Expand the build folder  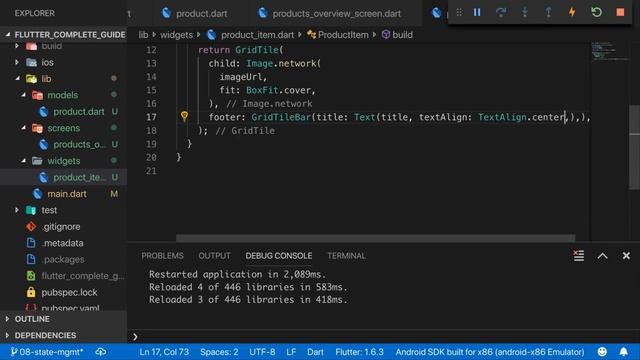[17, 46]
